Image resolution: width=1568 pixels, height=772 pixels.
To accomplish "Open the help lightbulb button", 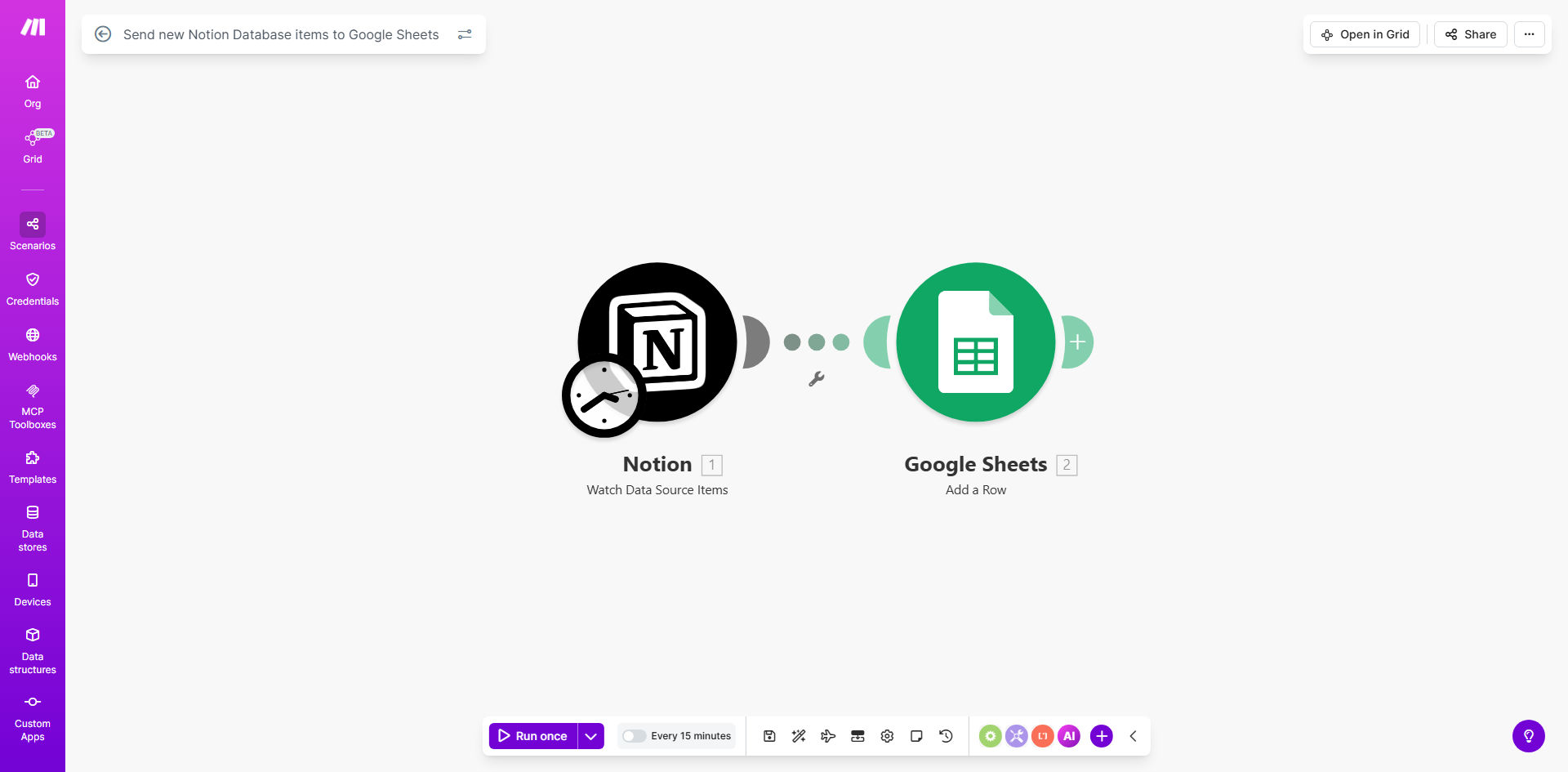I will pyautogui.click(x=1529, y=736).
